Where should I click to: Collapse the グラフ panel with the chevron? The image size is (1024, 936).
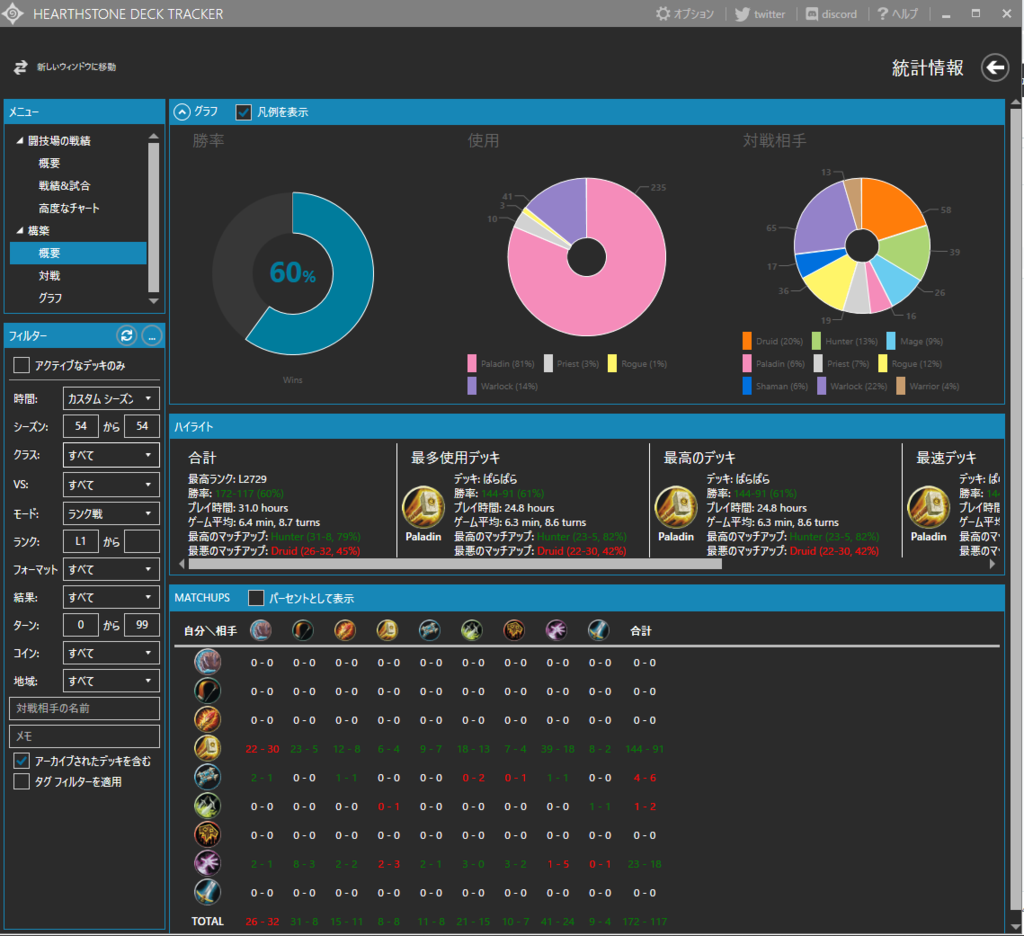tap(182, 112)
